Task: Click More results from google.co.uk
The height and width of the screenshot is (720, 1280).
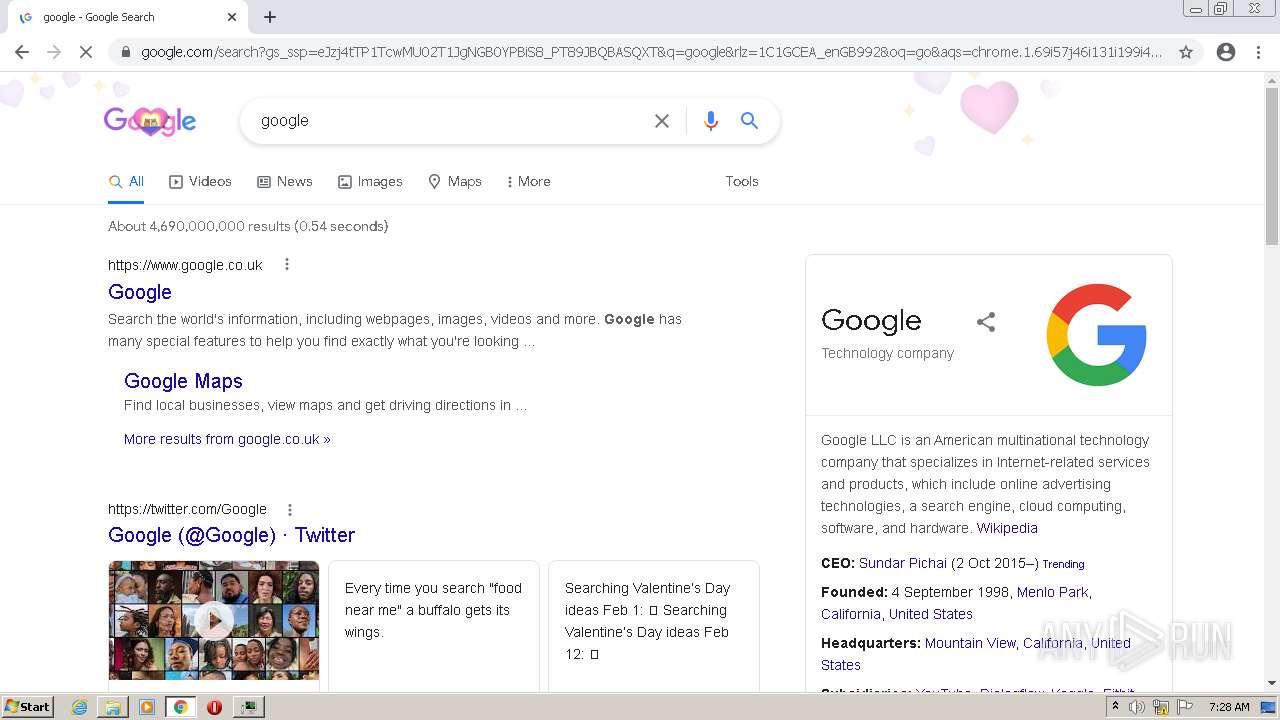Action: (227, 439)
